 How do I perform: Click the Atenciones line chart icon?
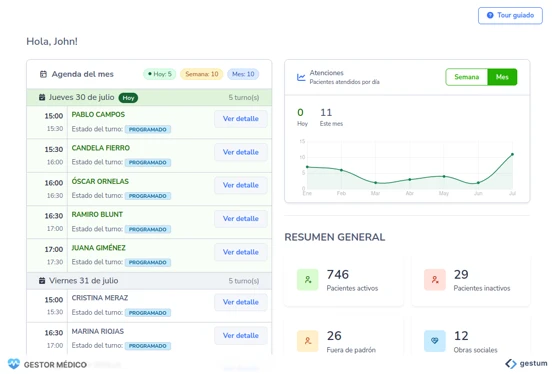(301, 77)
